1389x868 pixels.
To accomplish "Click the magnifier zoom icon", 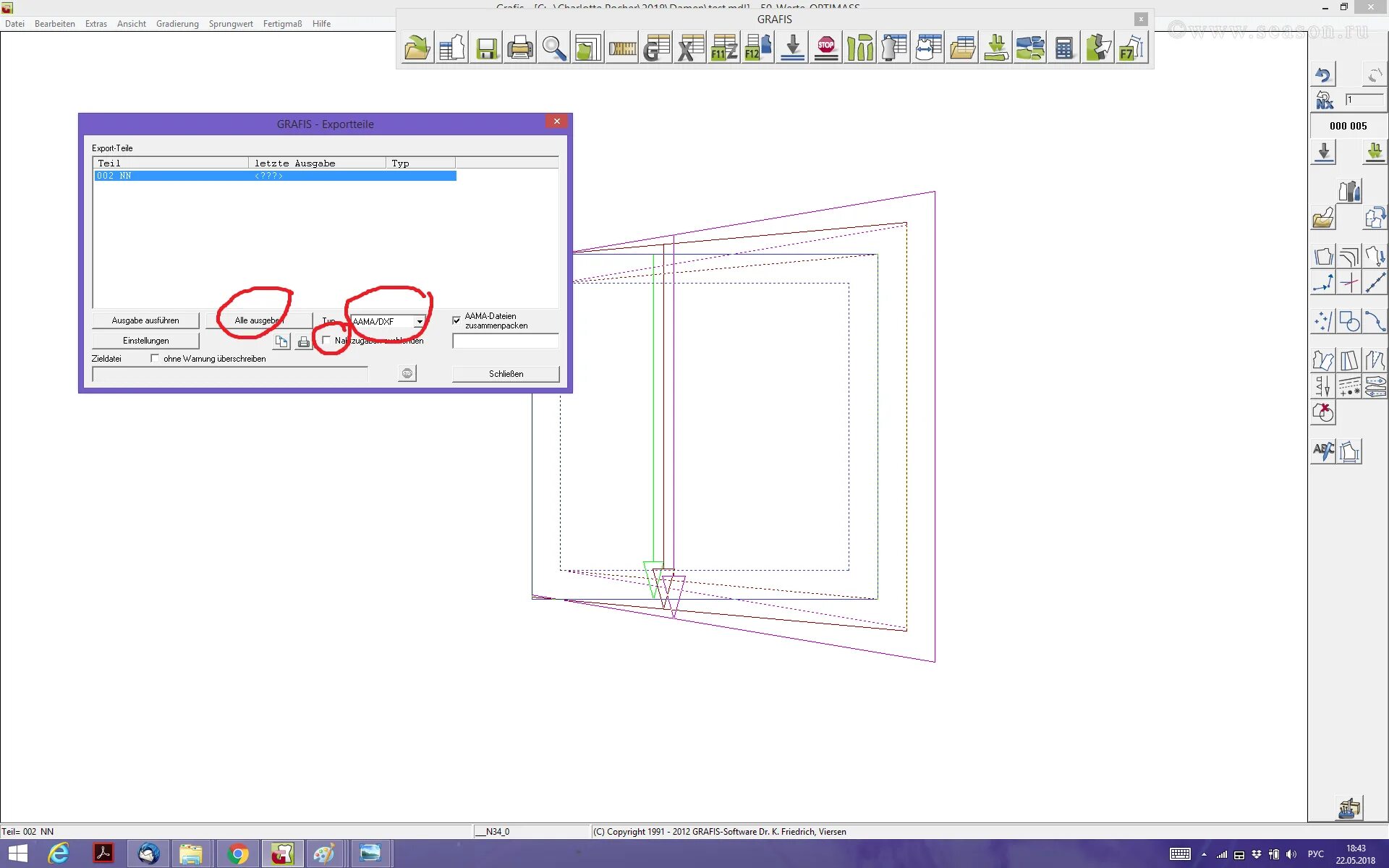I will 554,48.
